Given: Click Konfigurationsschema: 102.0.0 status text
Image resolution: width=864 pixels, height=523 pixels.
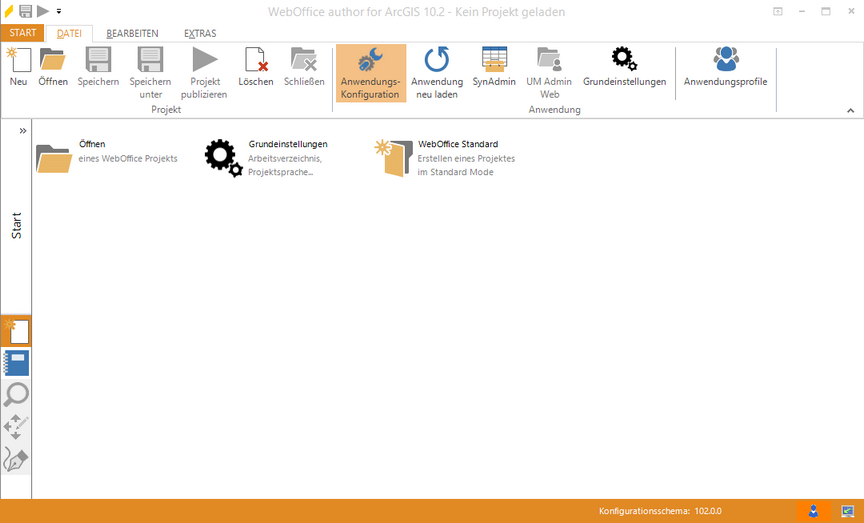Looking at the screenshot, I should click(660, 511).
